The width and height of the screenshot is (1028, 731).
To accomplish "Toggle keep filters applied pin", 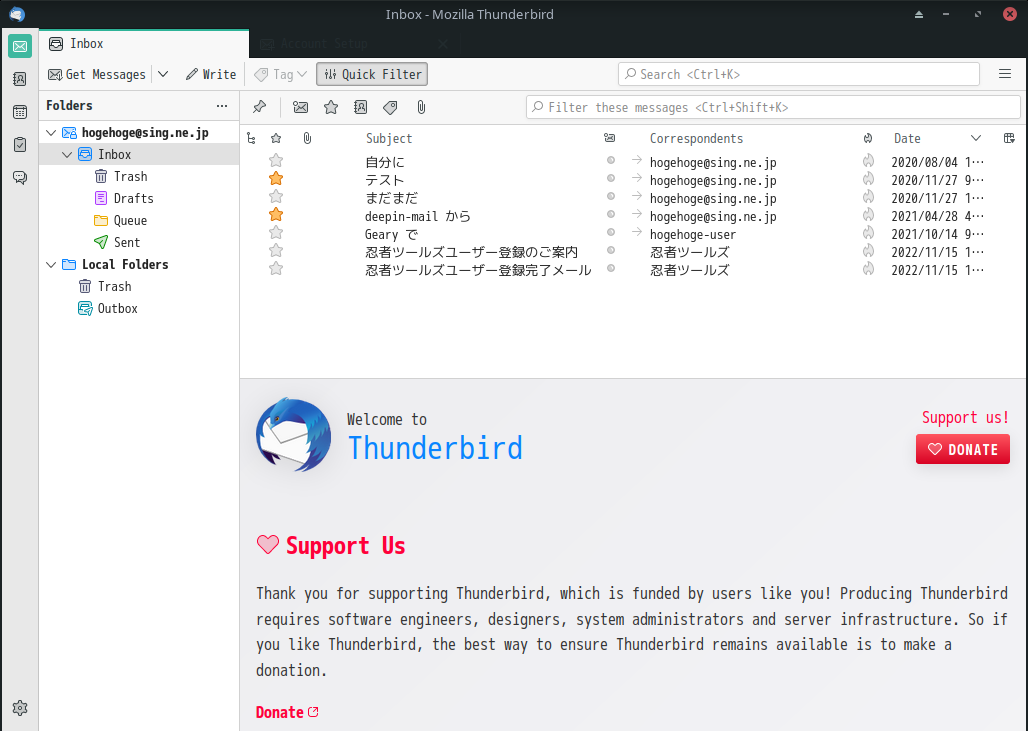I will point(260,107).
